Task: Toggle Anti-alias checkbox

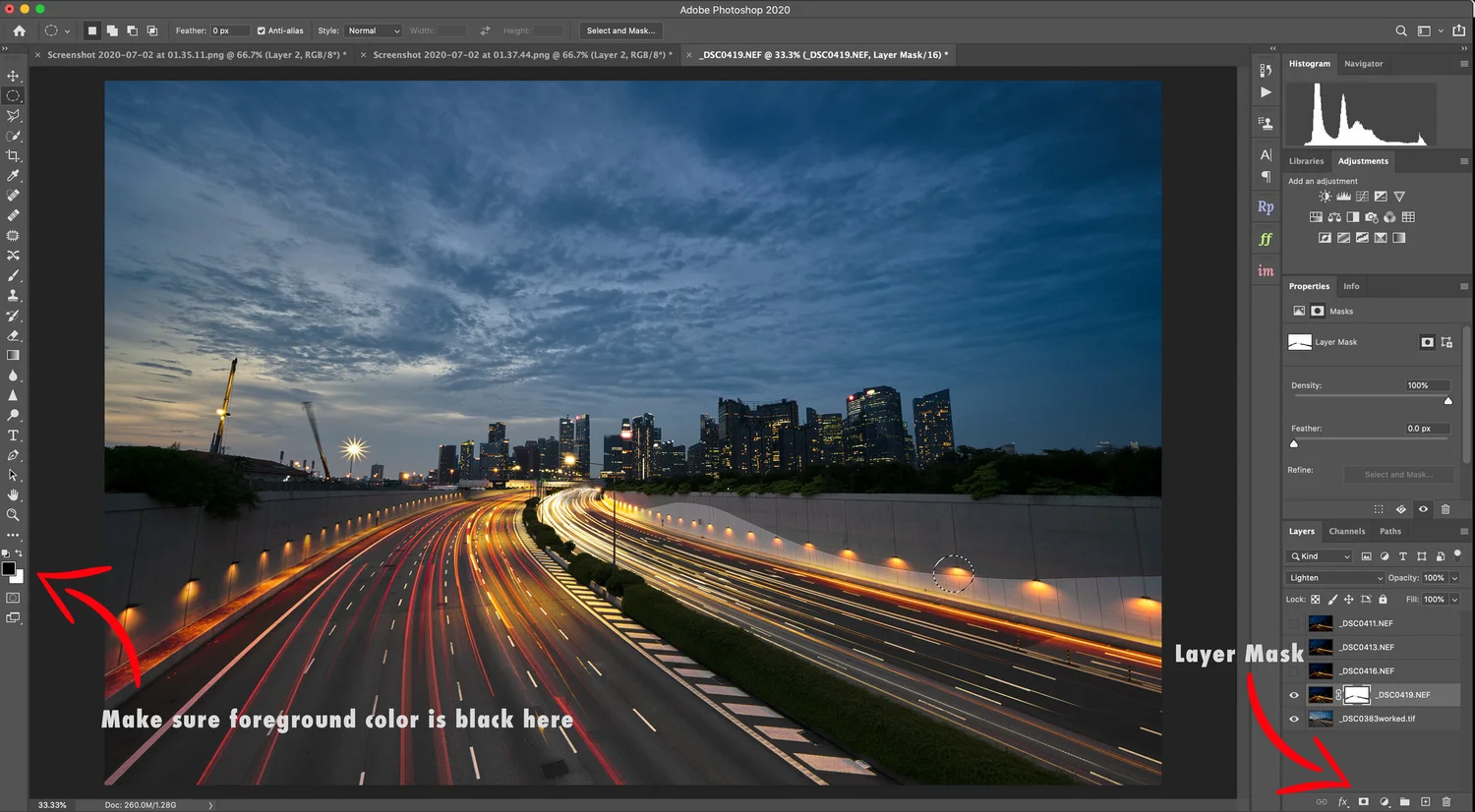Action: click(x=261, y=30)
